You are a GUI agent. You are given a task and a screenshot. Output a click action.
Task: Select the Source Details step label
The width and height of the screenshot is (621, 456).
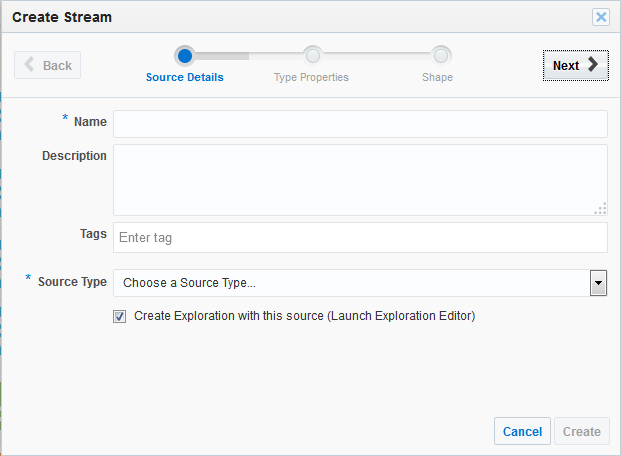click(185, 78)
